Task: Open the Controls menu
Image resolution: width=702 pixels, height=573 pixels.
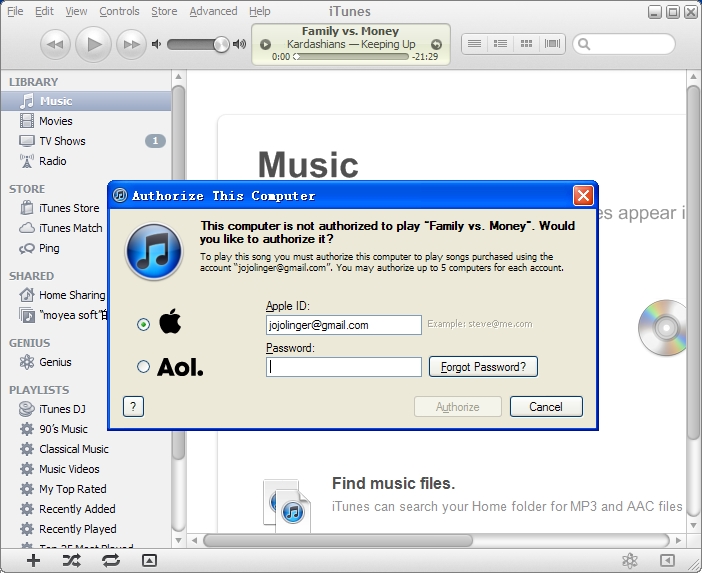Action: coord(119,11)
